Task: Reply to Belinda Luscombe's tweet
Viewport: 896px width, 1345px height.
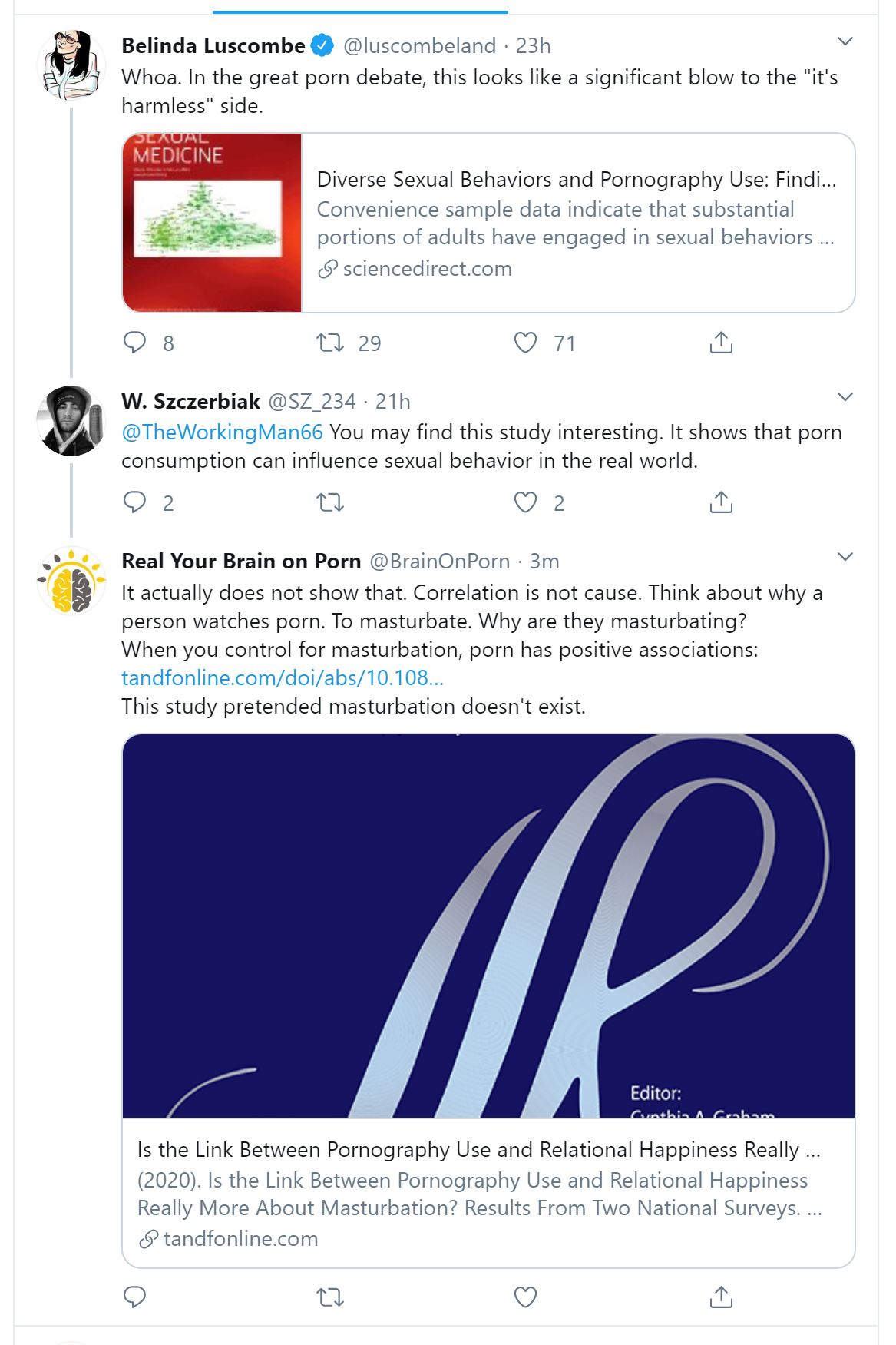Action: [x=135, y=343]
